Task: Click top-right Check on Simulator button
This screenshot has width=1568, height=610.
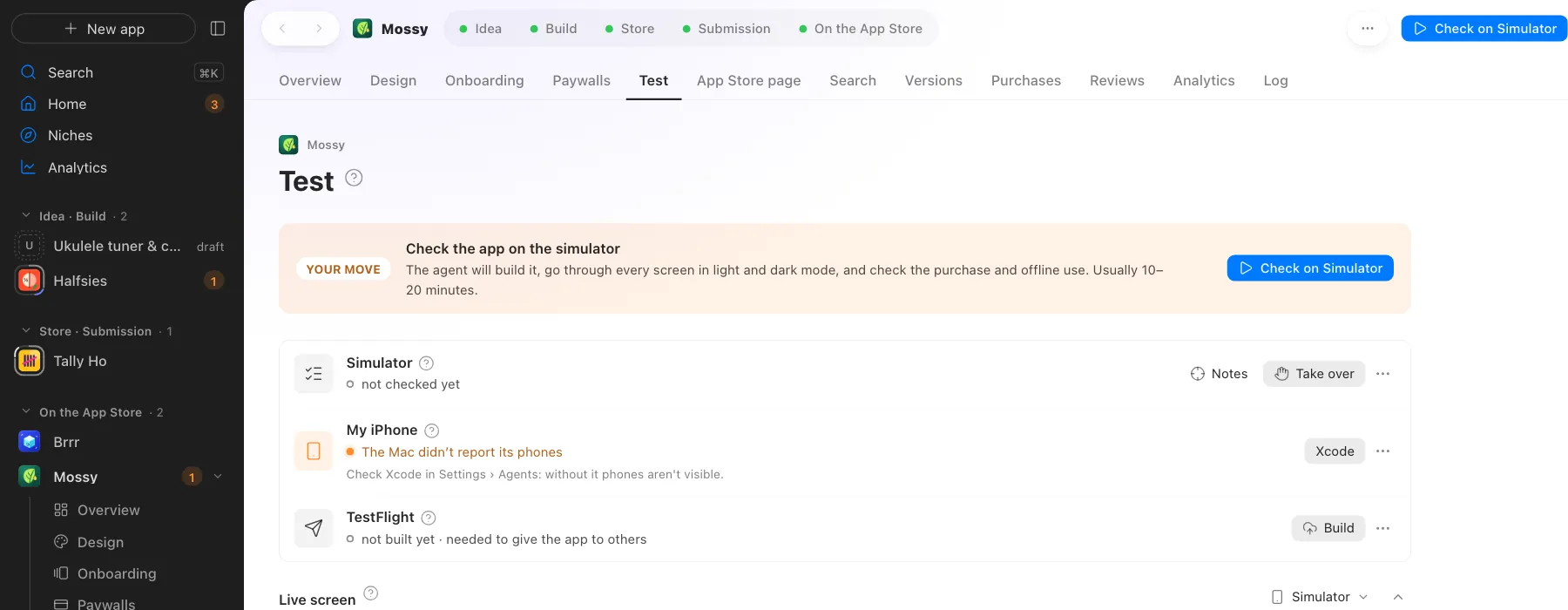Action: pos(1484,29)
